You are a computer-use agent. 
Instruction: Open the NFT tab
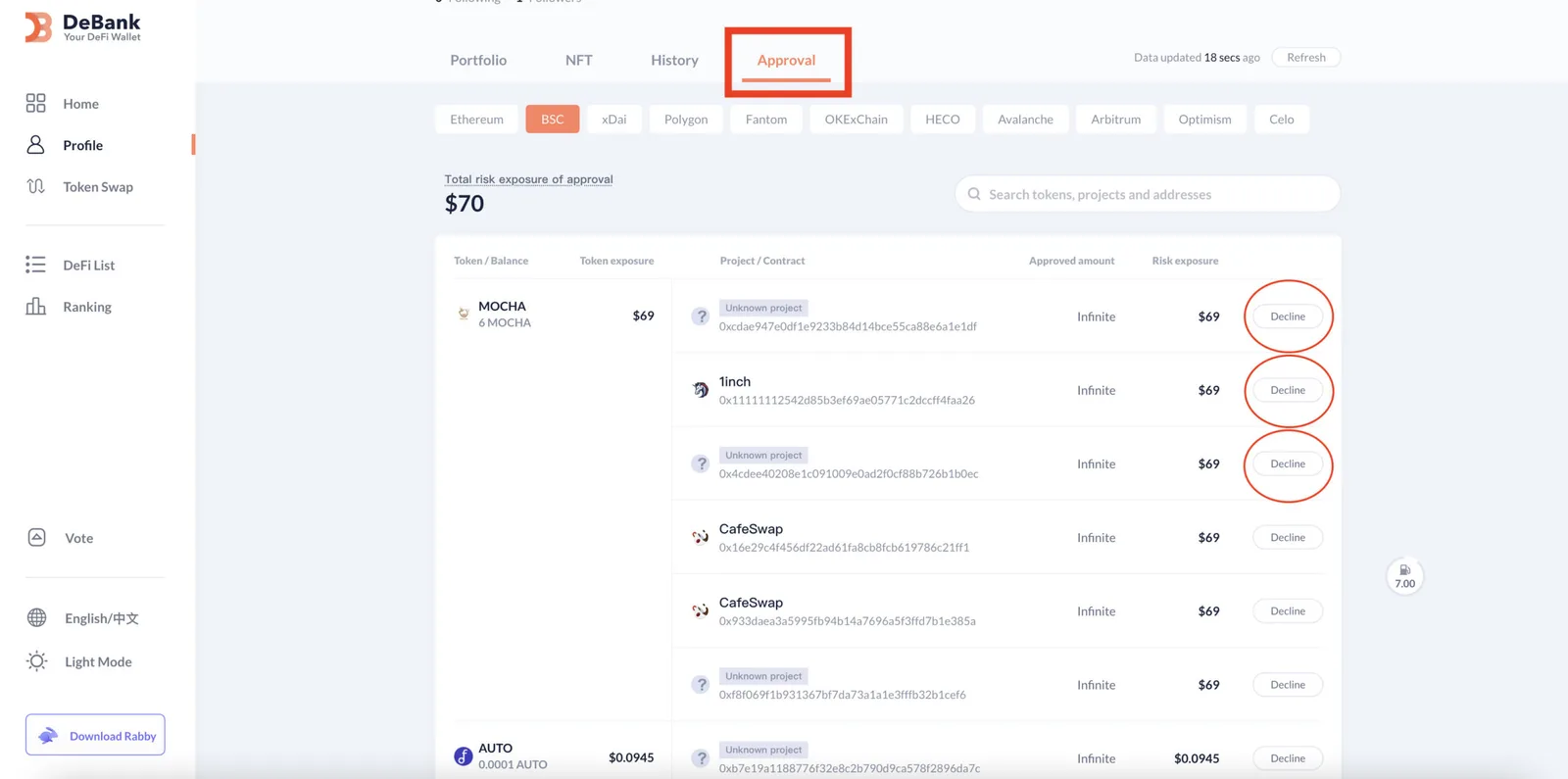click(579, 60)
